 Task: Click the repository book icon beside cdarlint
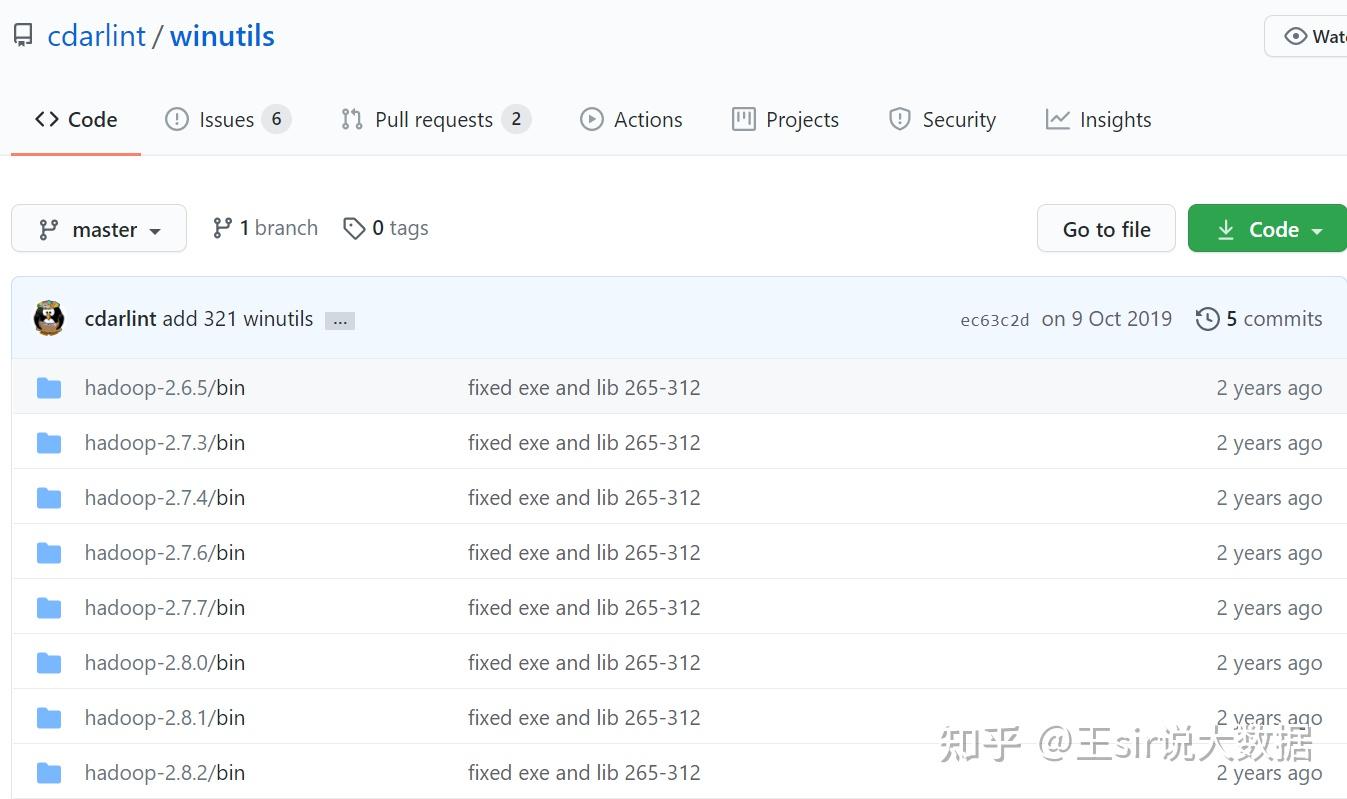tap(22, 34)
